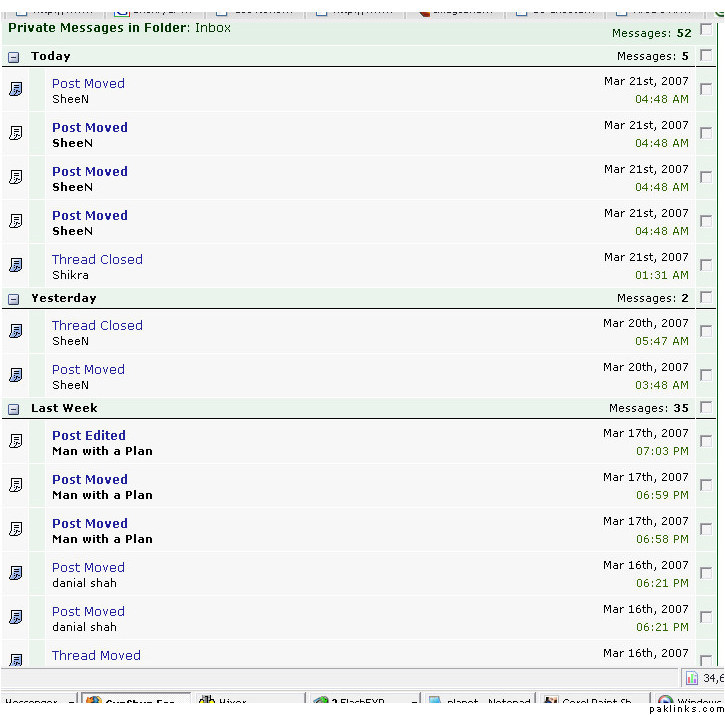Image resolution: width=725 pixels, height=715 pixels.
Task: Collapse the Yesterday message group
Action: pyautogui.click(x=13, y=299)
